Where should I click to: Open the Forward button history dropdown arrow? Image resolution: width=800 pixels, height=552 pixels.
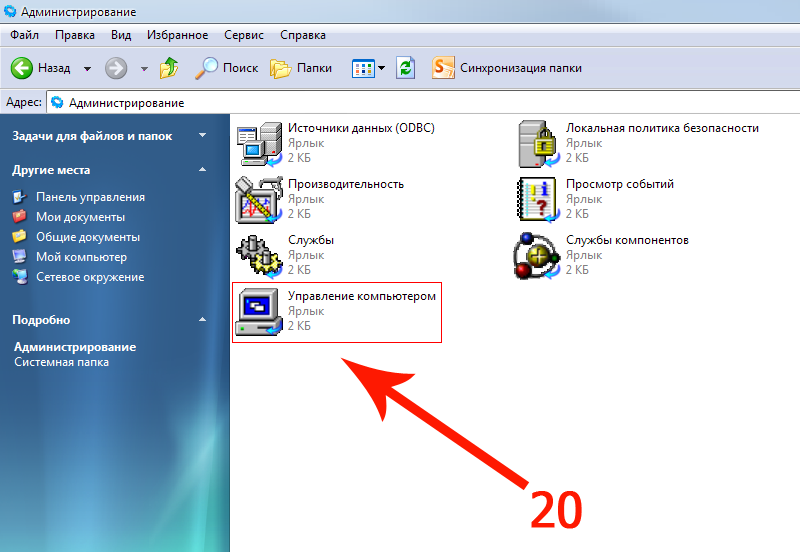(144, 68)
